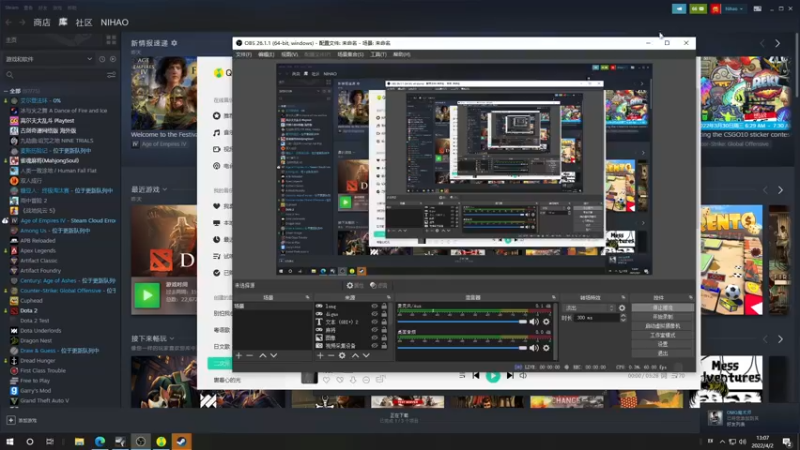This screenshot has height=450, width=800.
Task: Adjust transition duration 300 ms stepper arrows
Action: point(623,317)
